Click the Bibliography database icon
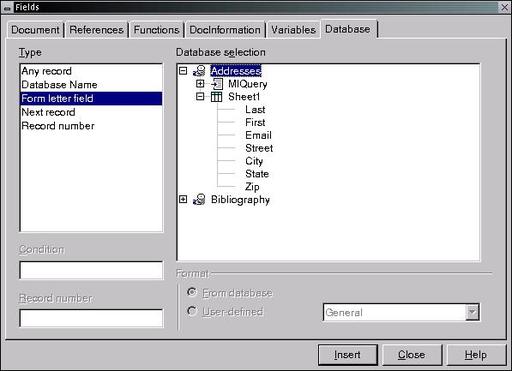This screenshot has width=512, height=371. pos(199,199)
